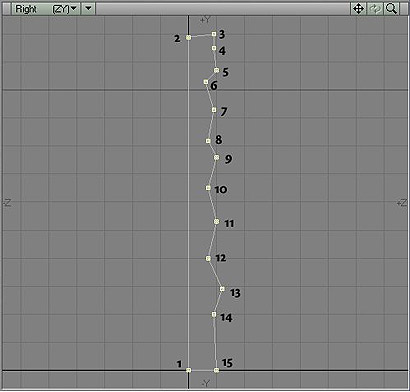Viewport: 410px width, 392px height.
Task: Select the point labeled 5
Action: (216, 70)
